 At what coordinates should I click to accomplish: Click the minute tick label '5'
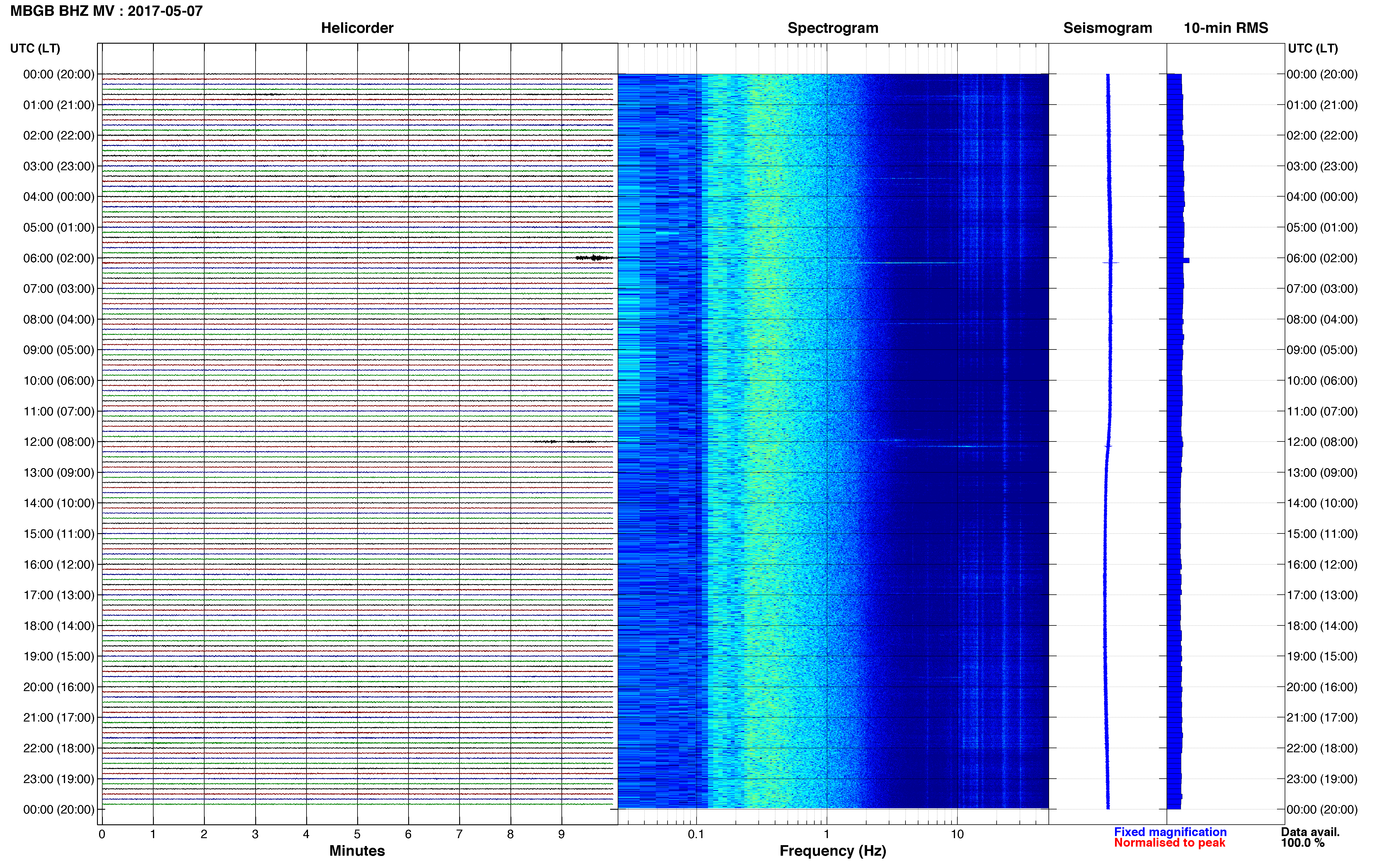click(357, 834)
